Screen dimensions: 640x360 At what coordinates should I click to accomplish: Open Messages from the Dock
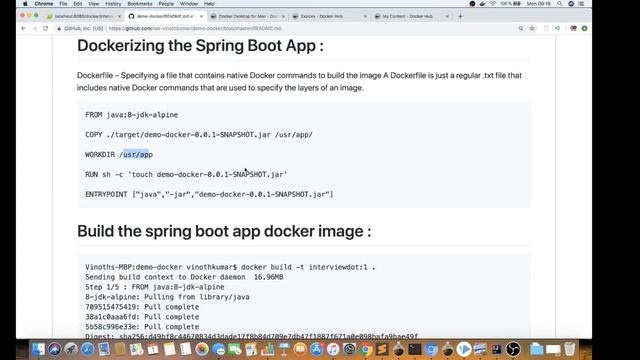tap(218, 349)
